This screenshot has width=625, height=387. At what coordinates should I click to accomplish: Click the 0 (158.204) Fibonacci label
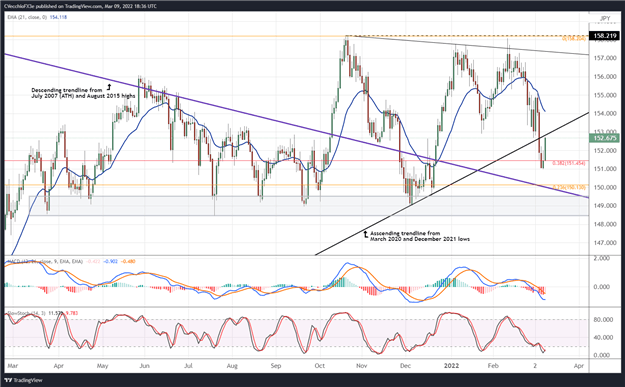click(574, 39)
